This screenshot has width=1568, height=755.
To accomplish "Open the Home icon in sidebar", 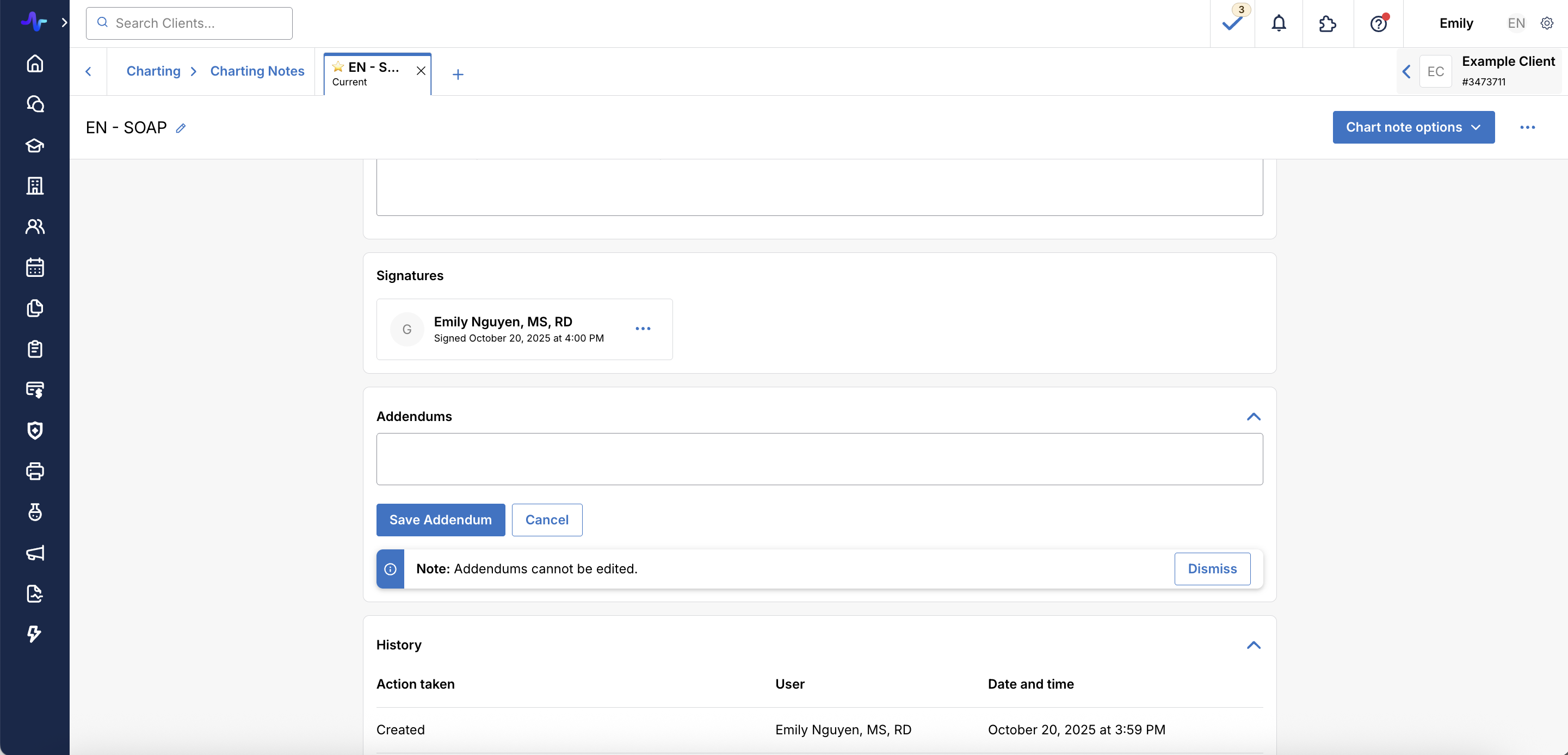I will pos(35,63).
